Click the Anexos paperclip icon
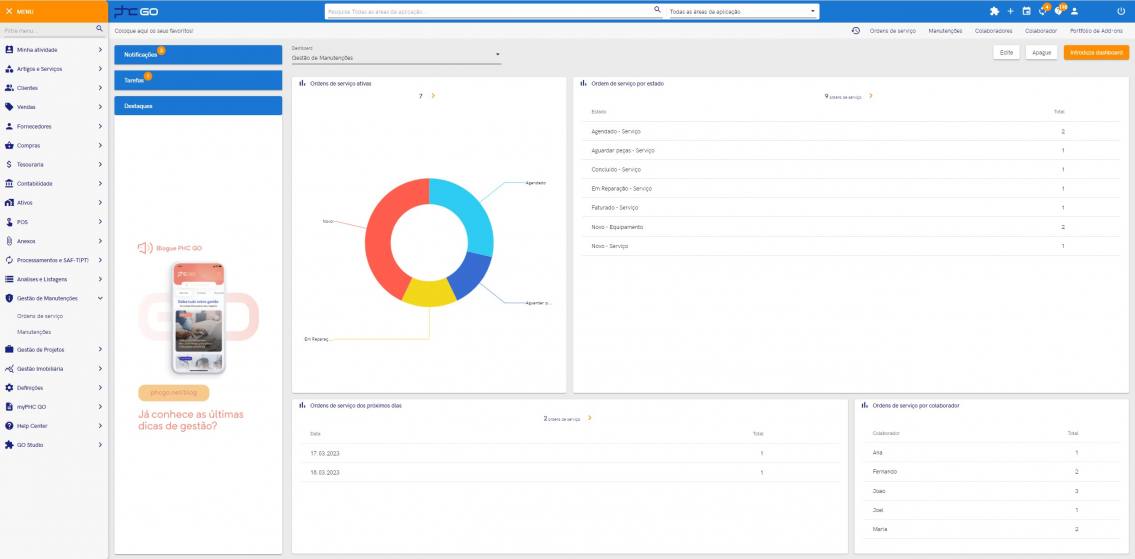 click(x=9, y=241)
